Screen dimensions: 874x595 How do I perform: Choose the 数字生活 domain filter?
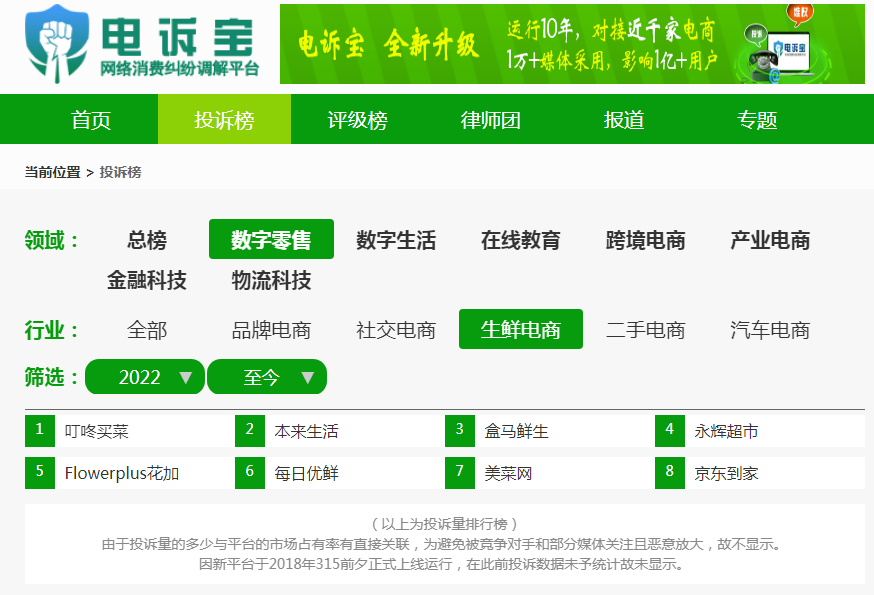(396, 240)
